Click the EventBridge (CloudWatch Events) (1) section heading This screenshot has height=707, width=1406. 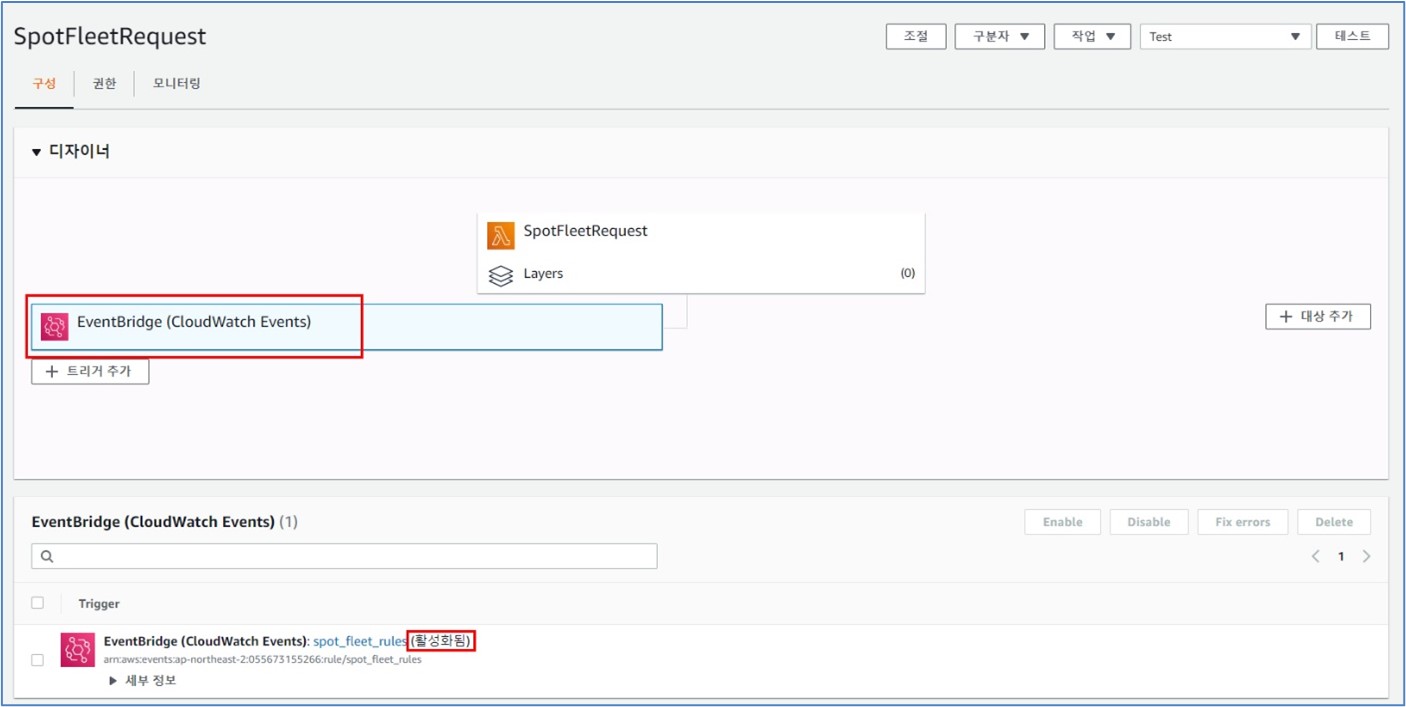click(x=165, y=522)
